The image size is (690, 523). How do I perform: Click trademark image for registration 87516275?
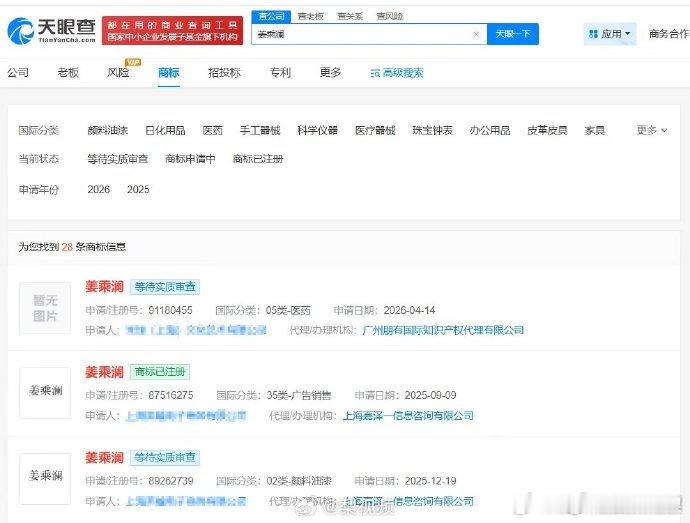point(45,393)
